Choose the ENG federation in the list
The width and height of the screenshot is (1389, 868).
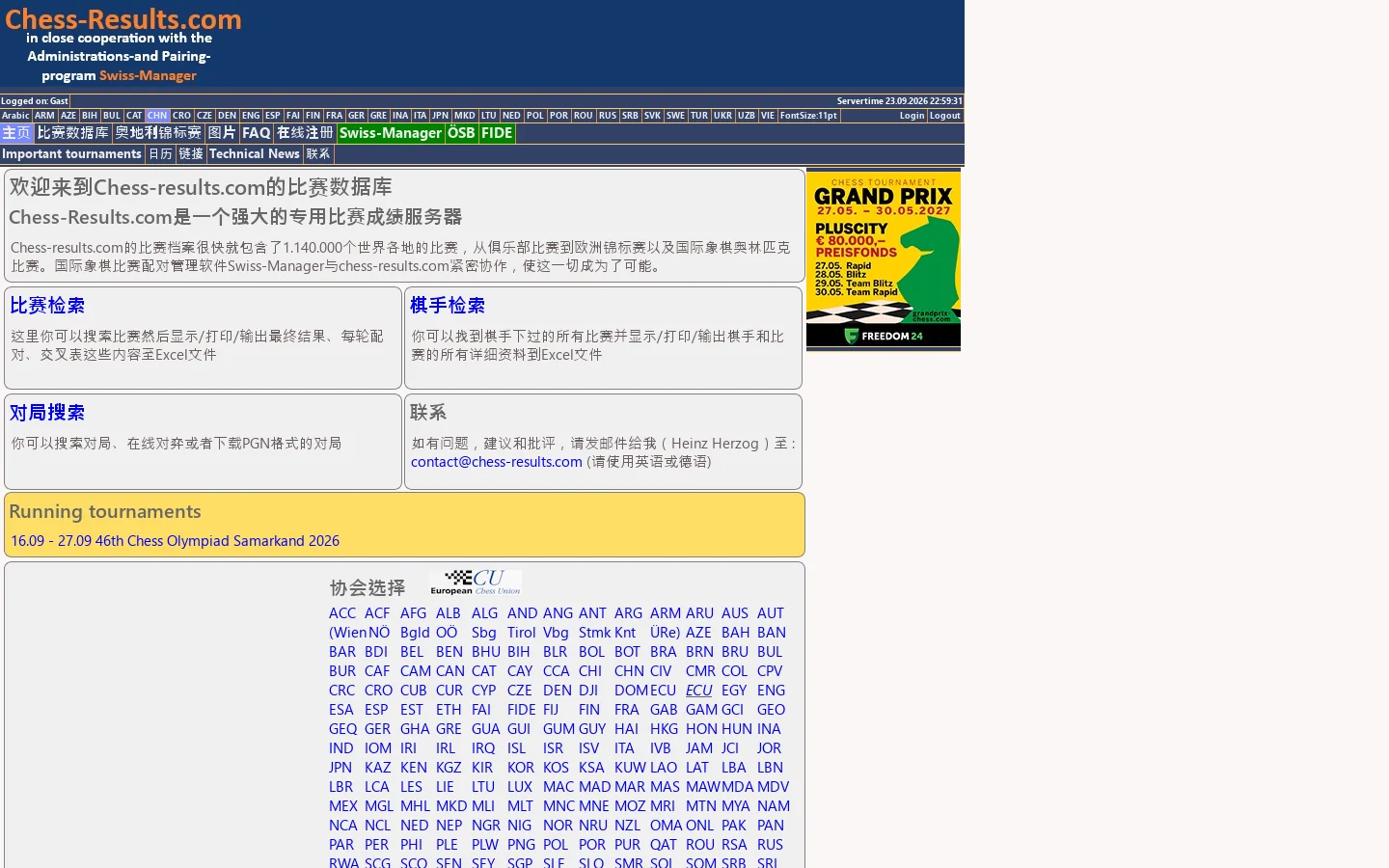[772, 691]
